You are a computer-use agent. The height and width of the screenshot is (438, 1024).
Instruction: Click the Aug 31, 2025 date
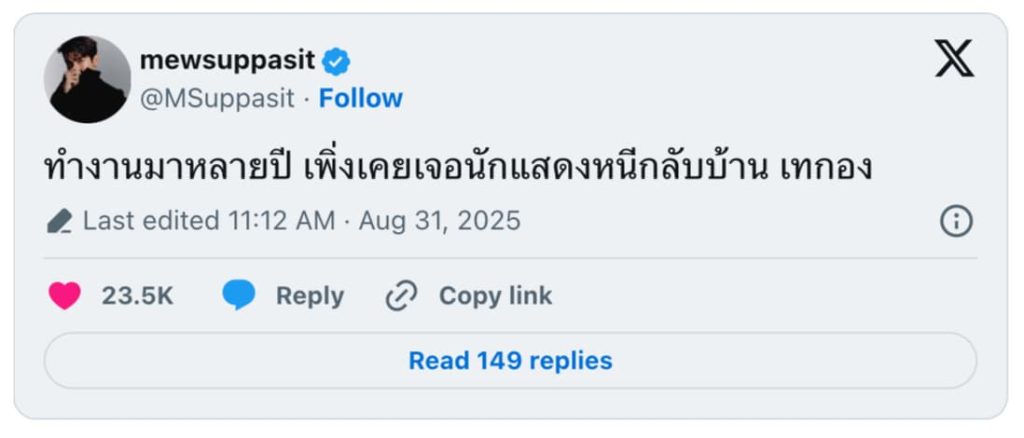440,221
